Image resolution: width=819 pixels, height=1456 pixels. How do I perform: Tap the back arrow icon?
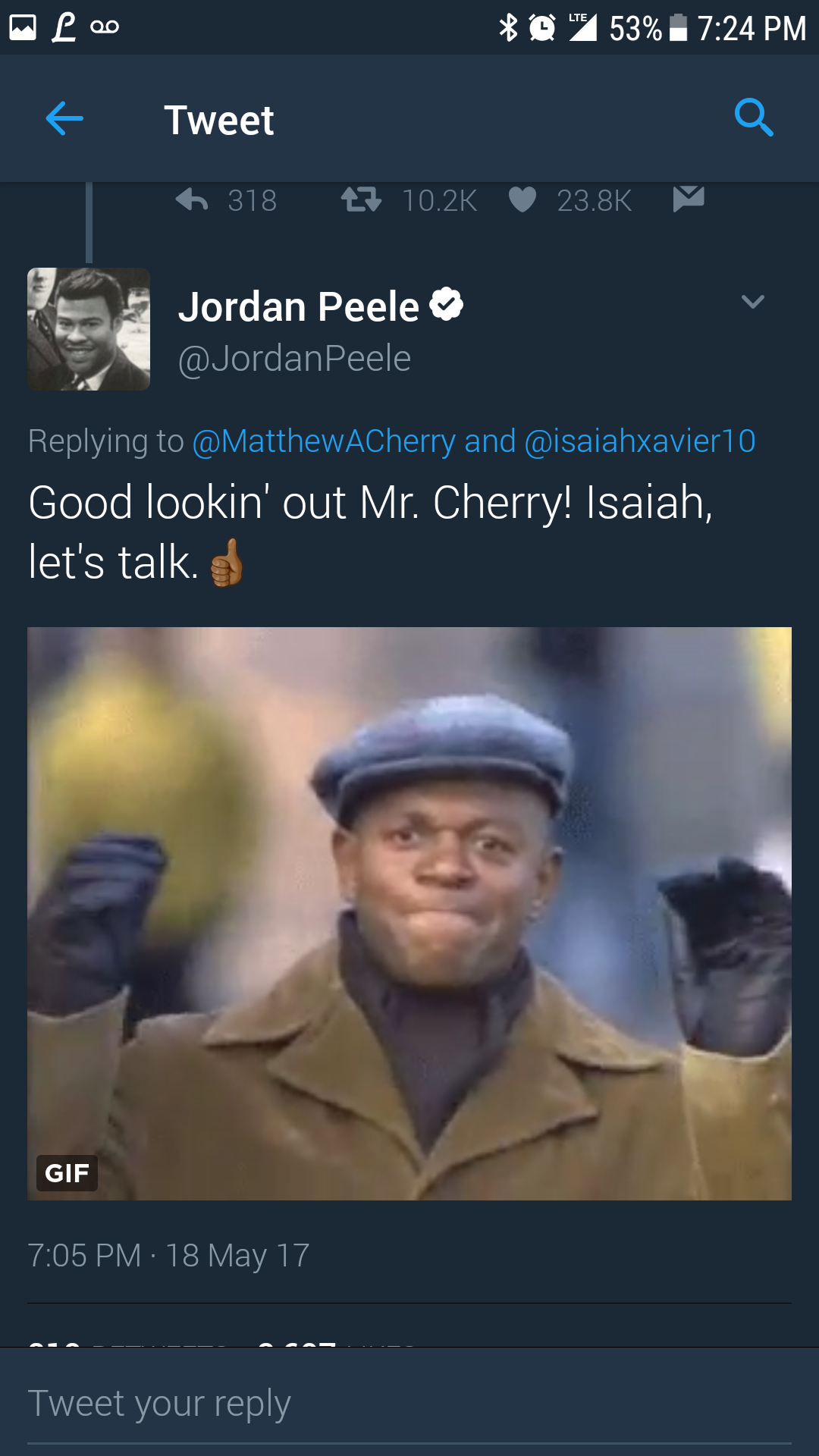[64, 118]
